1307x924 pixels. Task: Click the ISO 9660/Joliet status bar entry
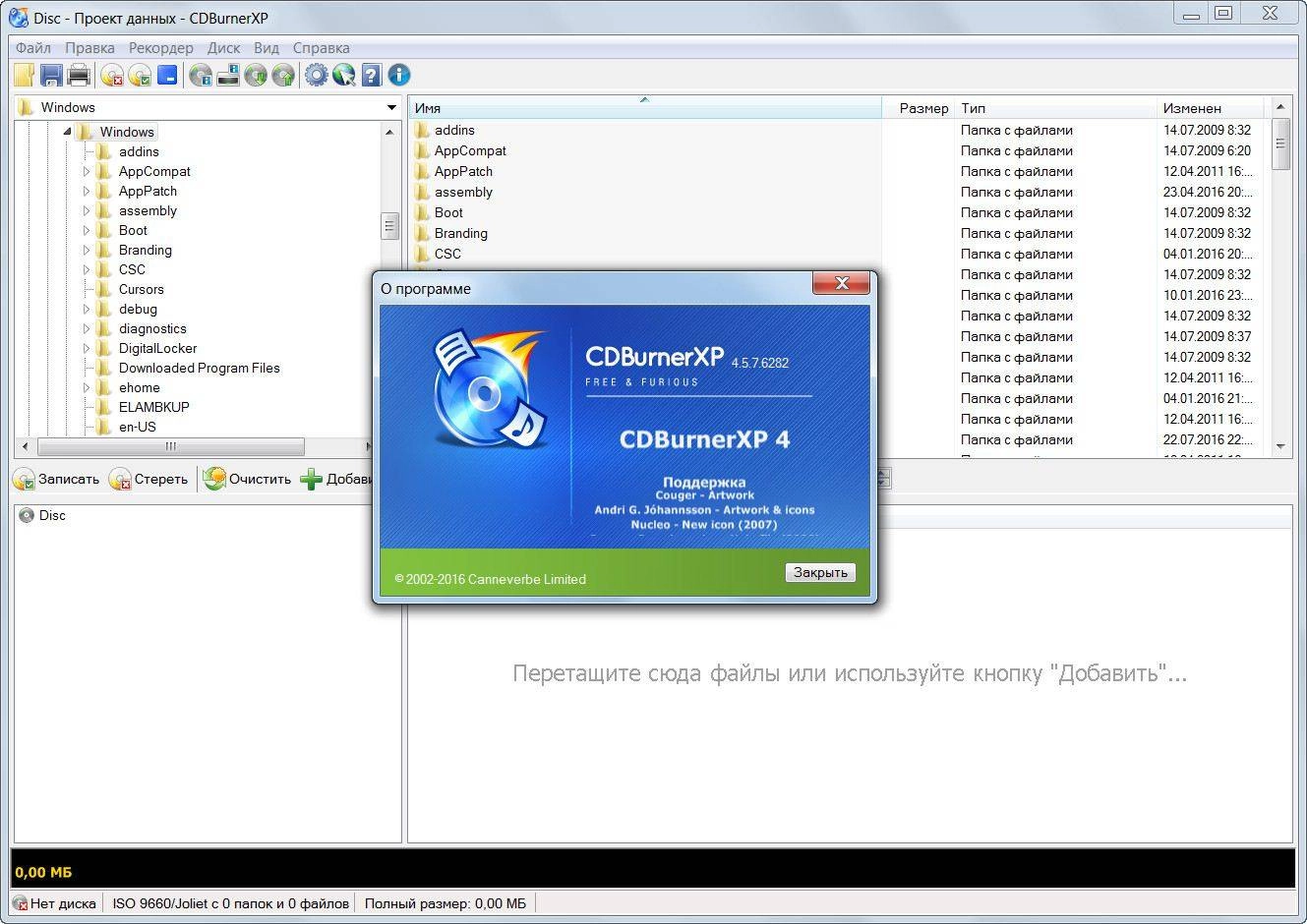pos(231,903)
